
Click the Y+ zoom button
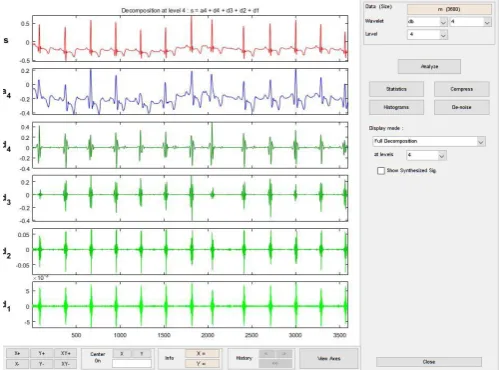click(41, 353)
